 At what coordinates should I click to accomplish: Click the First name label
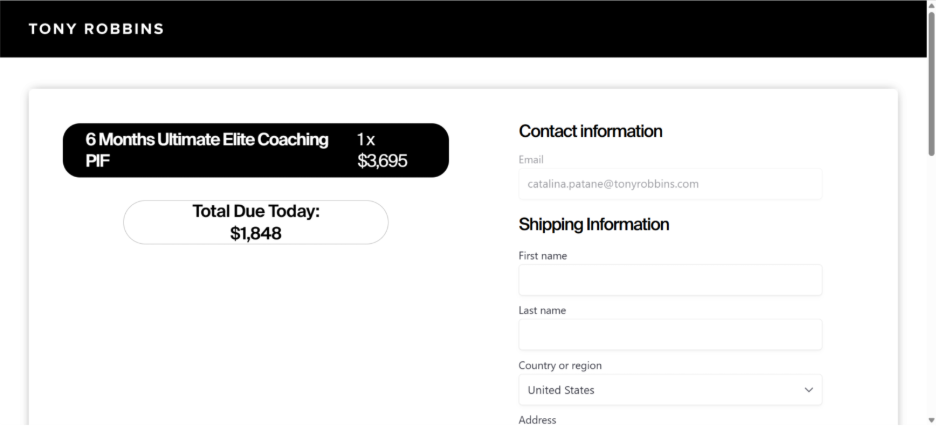click(544, 256)
